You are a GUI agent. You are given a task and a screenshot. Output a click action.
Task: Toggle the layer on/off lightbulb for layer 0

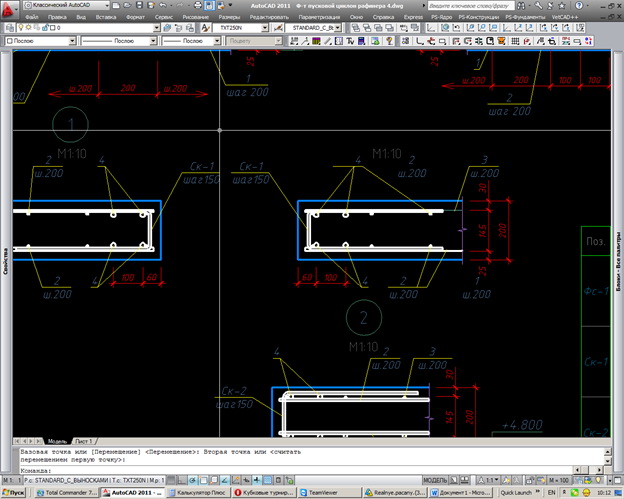20,28
